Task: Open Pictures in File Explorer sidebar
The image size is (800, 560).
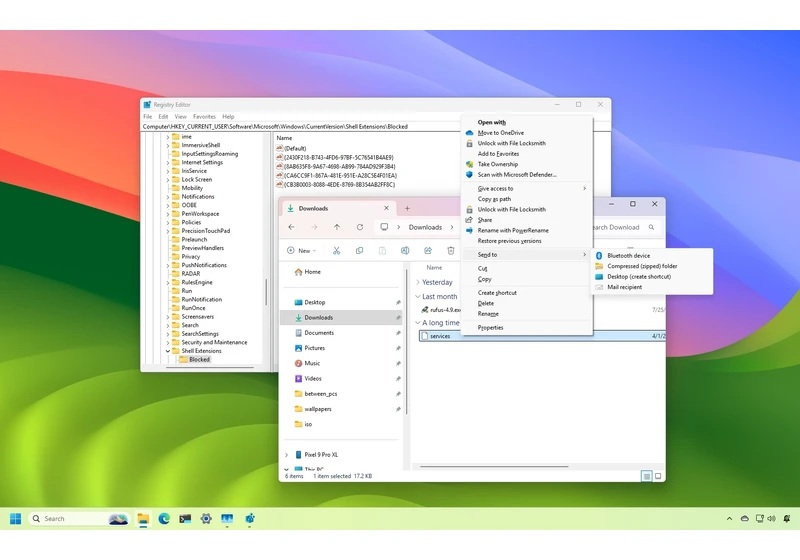Action: point(341,348)
